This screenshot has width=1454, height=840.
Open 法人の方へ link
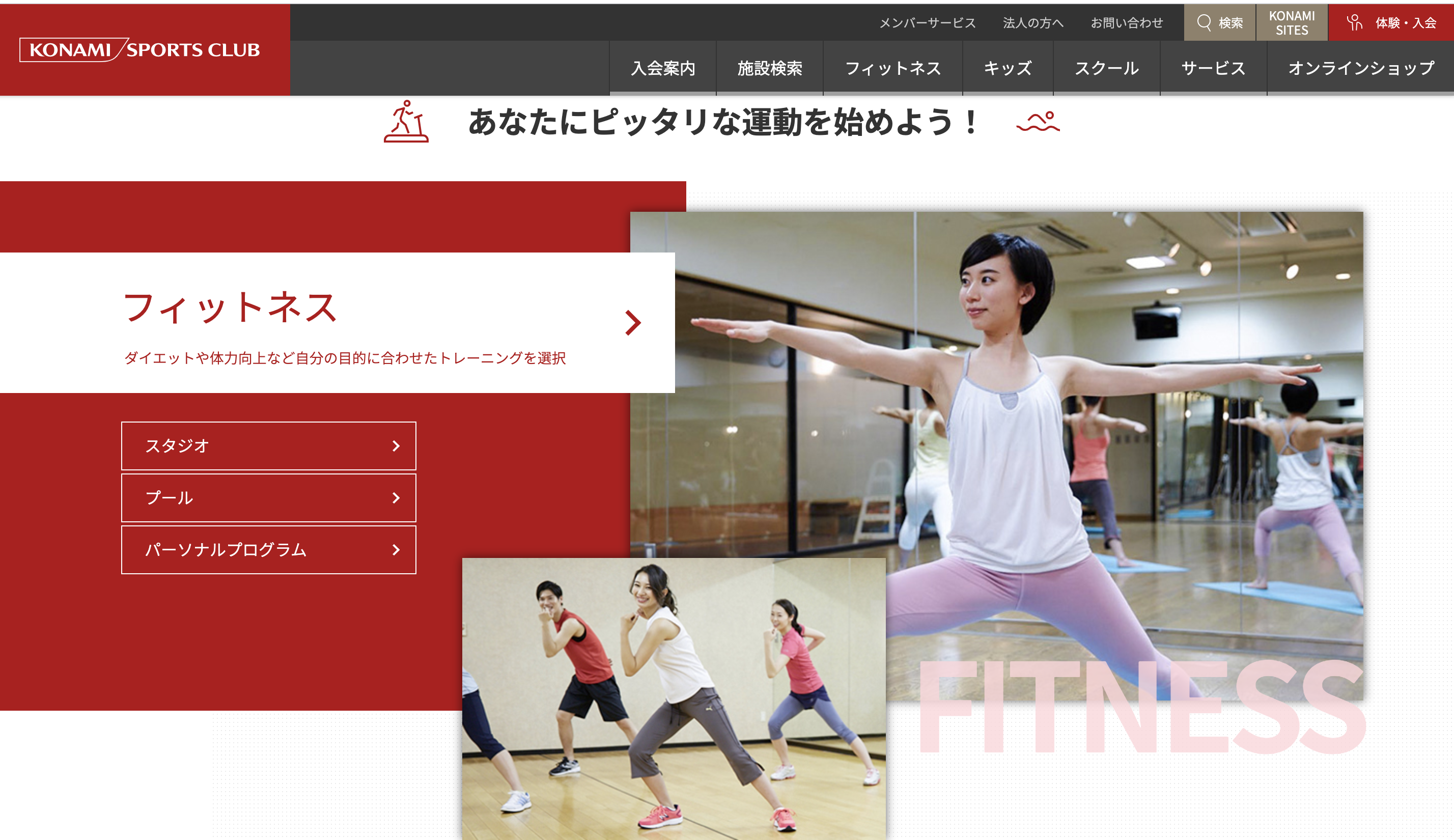[1033, 22]
